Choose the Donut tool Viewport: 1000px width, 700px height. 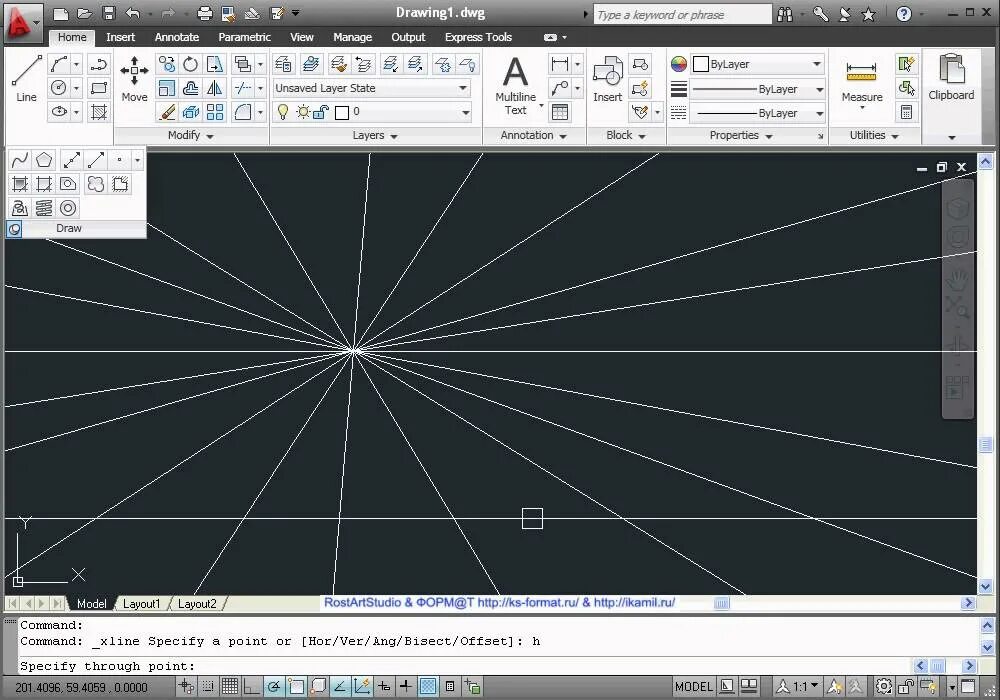pos(68,208)
